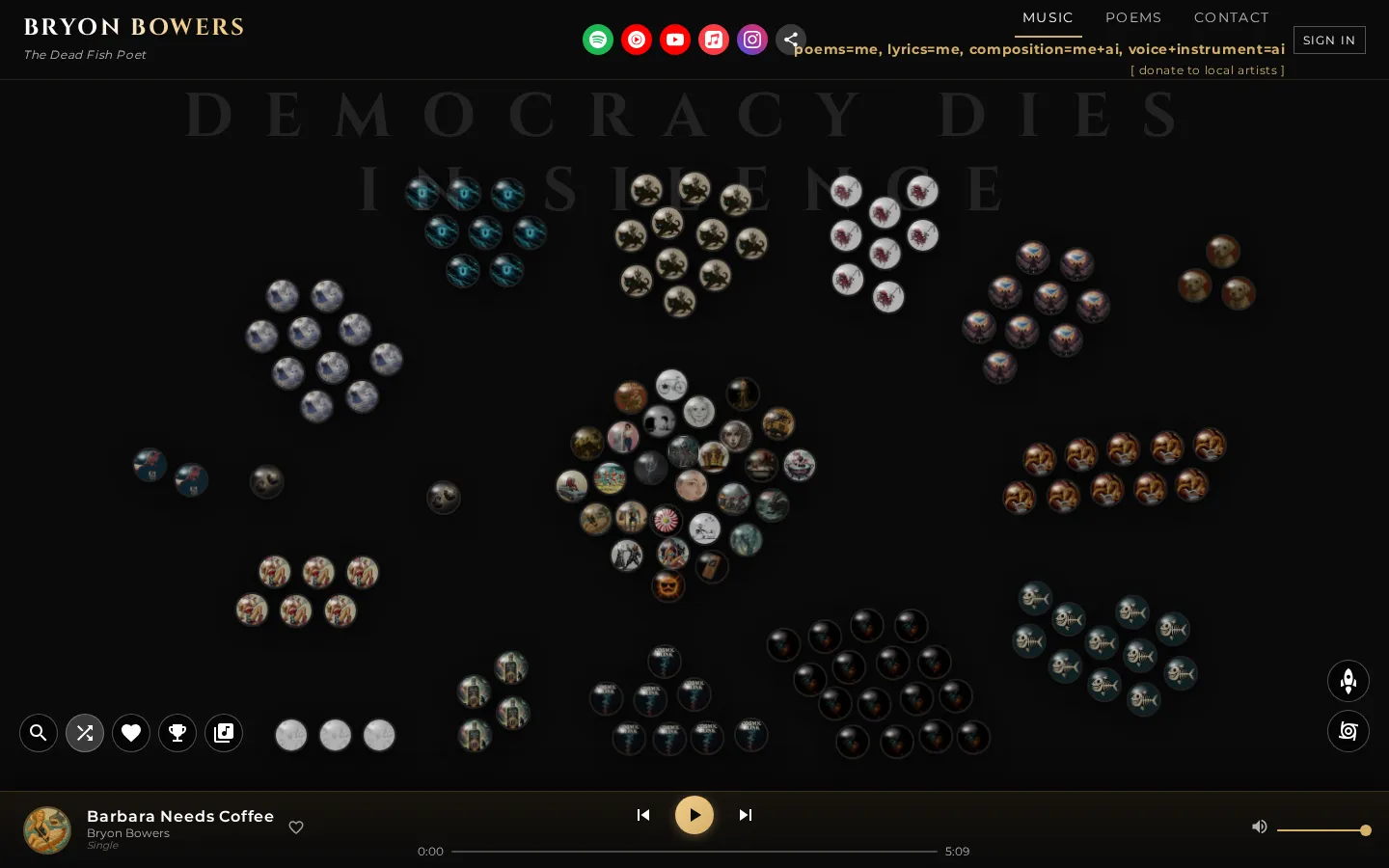Open the now-playing album art thumbnail

(47, 830)
